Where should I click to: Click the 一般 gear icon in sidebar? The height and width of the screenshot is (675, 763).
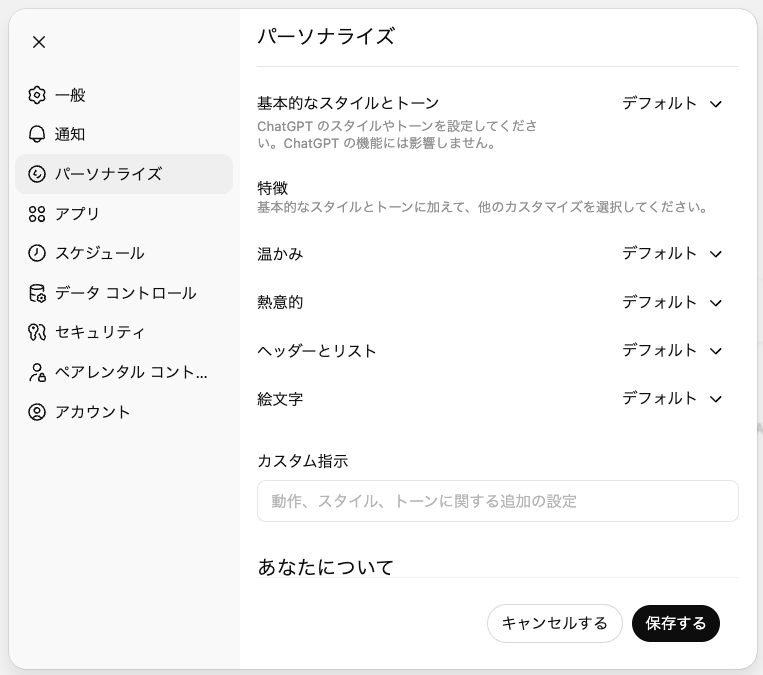point(37,95)
